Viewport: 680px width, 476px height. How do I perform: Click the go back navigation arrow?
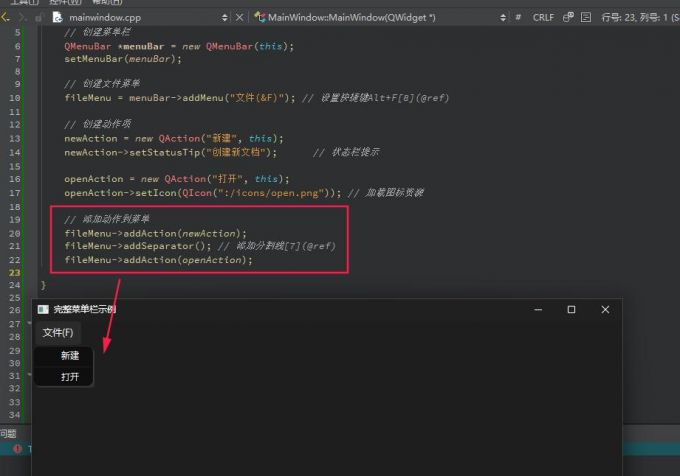point(5,17)
